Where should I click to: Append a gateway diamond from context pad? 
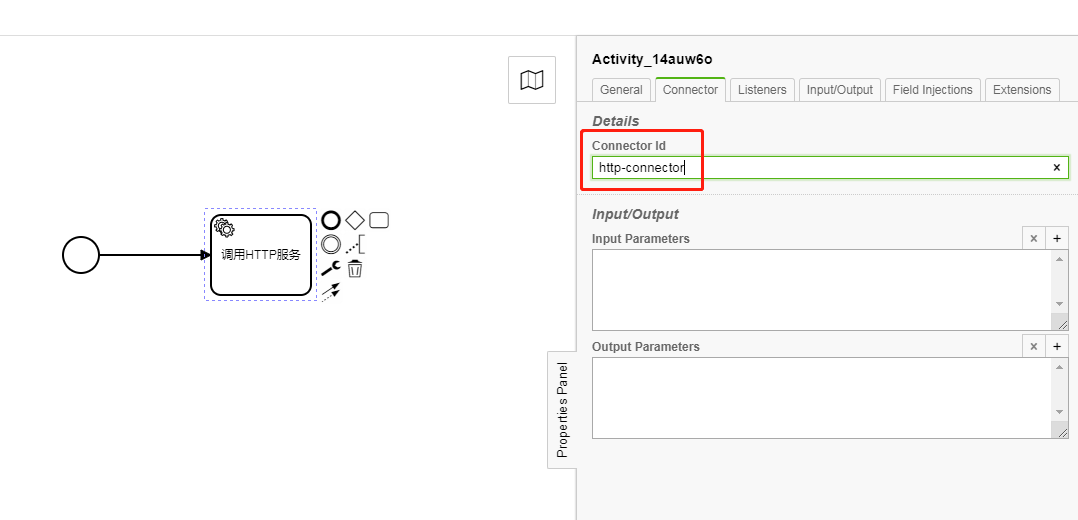(355, 220)
